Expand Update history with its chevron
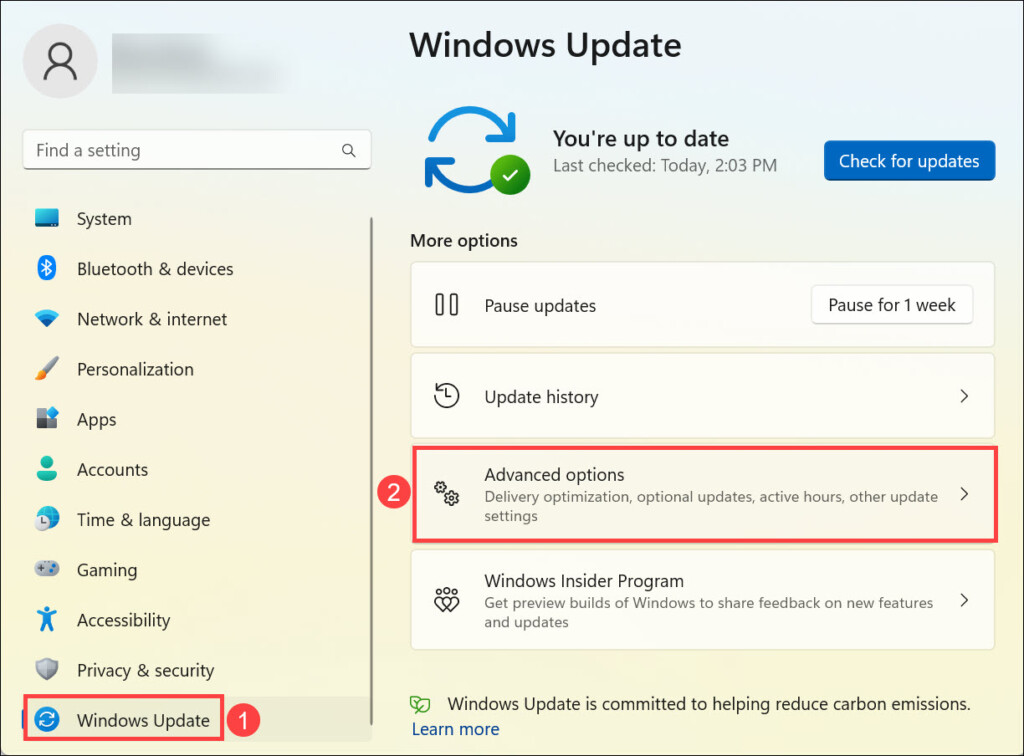This screenshot has width=1024, height=756. (964, 396)
